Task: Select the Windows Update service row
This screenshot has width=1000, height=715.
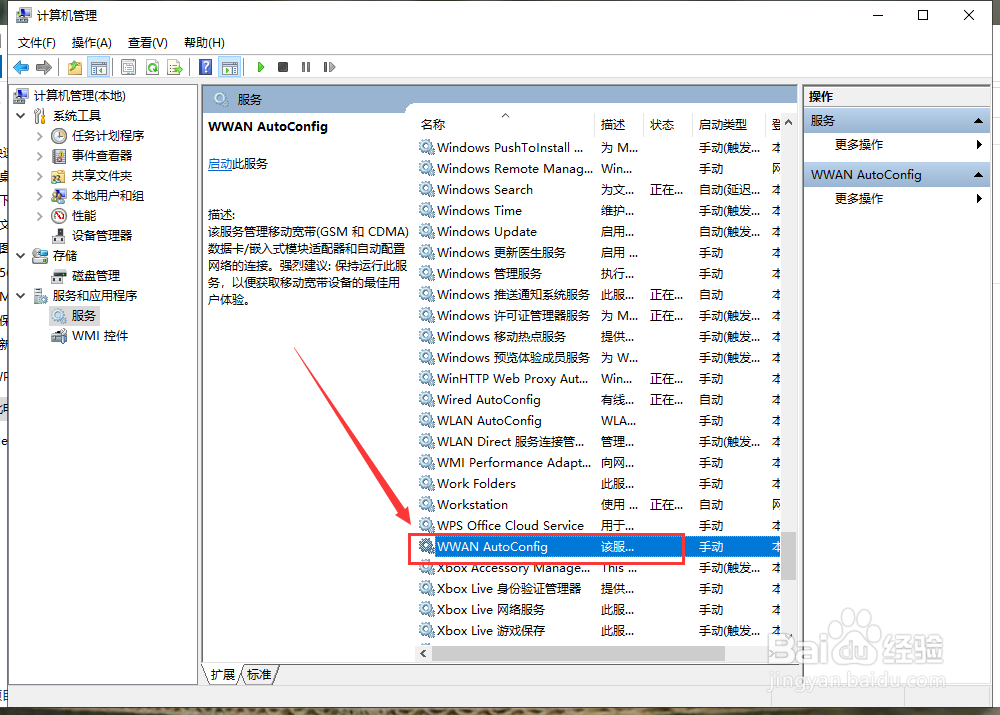Action: (599, 232)
